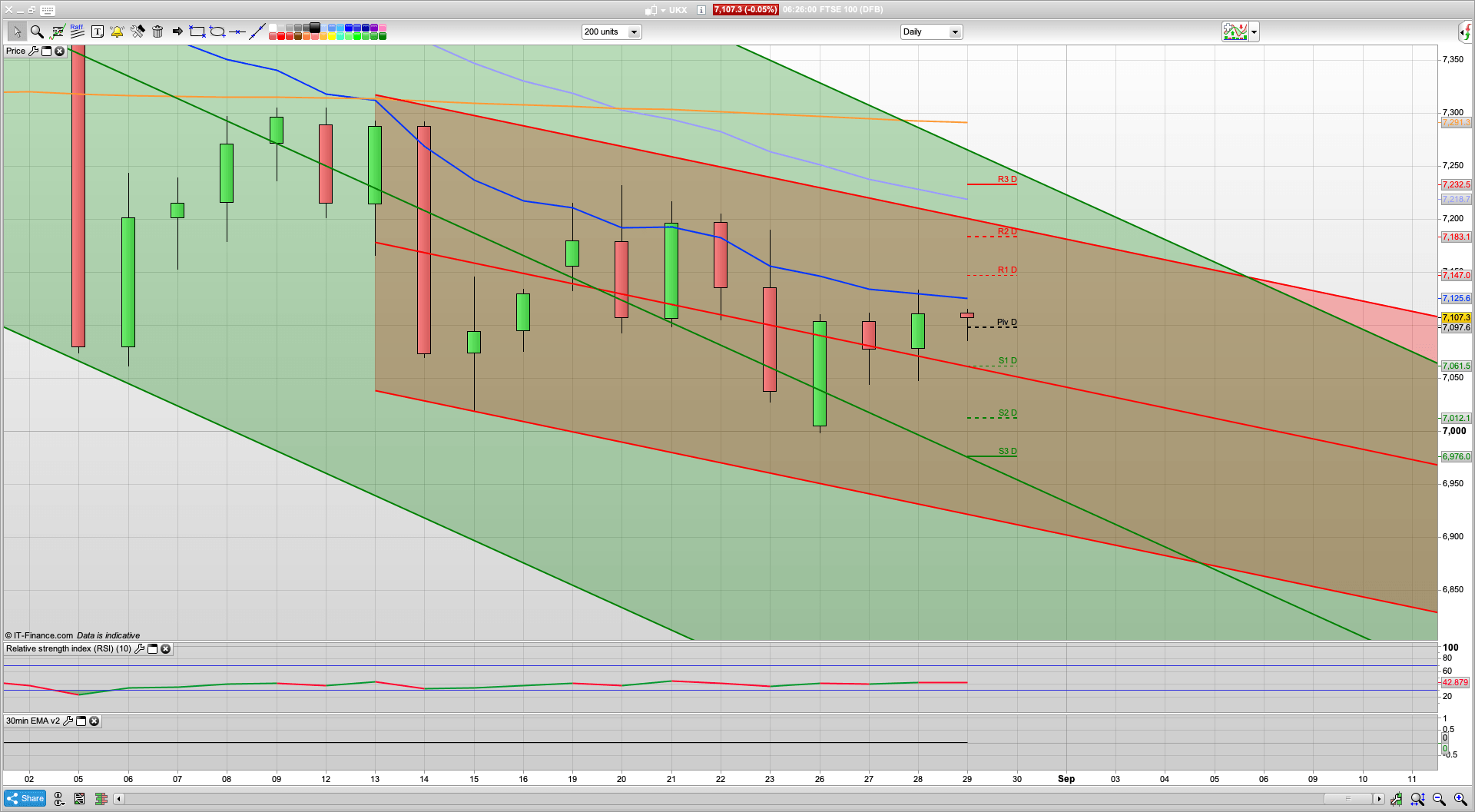Open the indicators and backtest tool
Image resolution: width=1475 pixels, height=812 pixels.
pyautogui.click(x=58, y=31)
